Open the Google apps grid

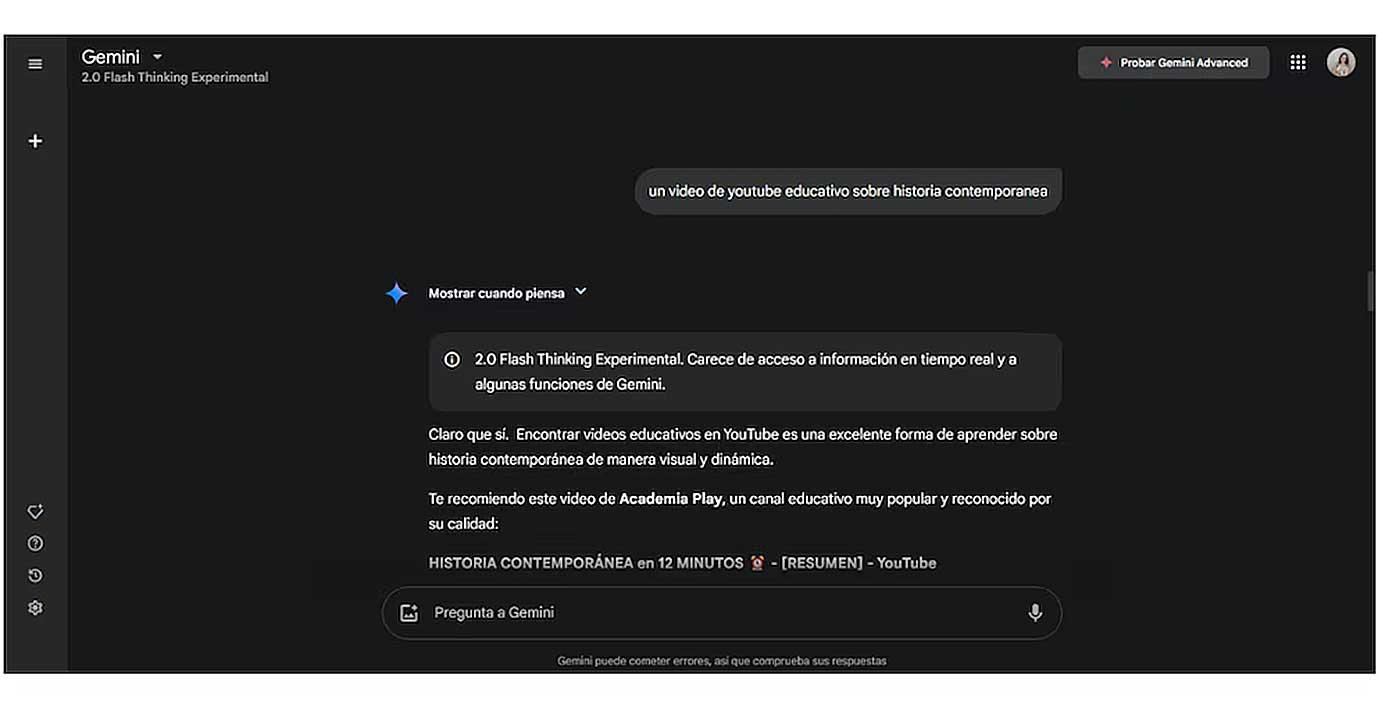tap(1298, 62)
